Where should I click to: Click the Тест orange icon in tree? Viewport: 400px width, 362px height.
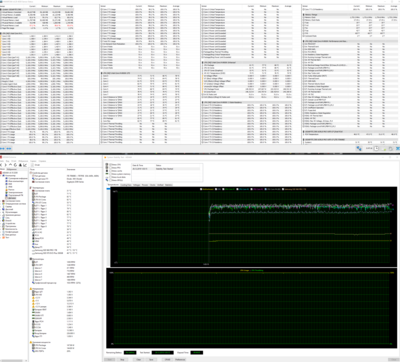(x=3, y=237)
